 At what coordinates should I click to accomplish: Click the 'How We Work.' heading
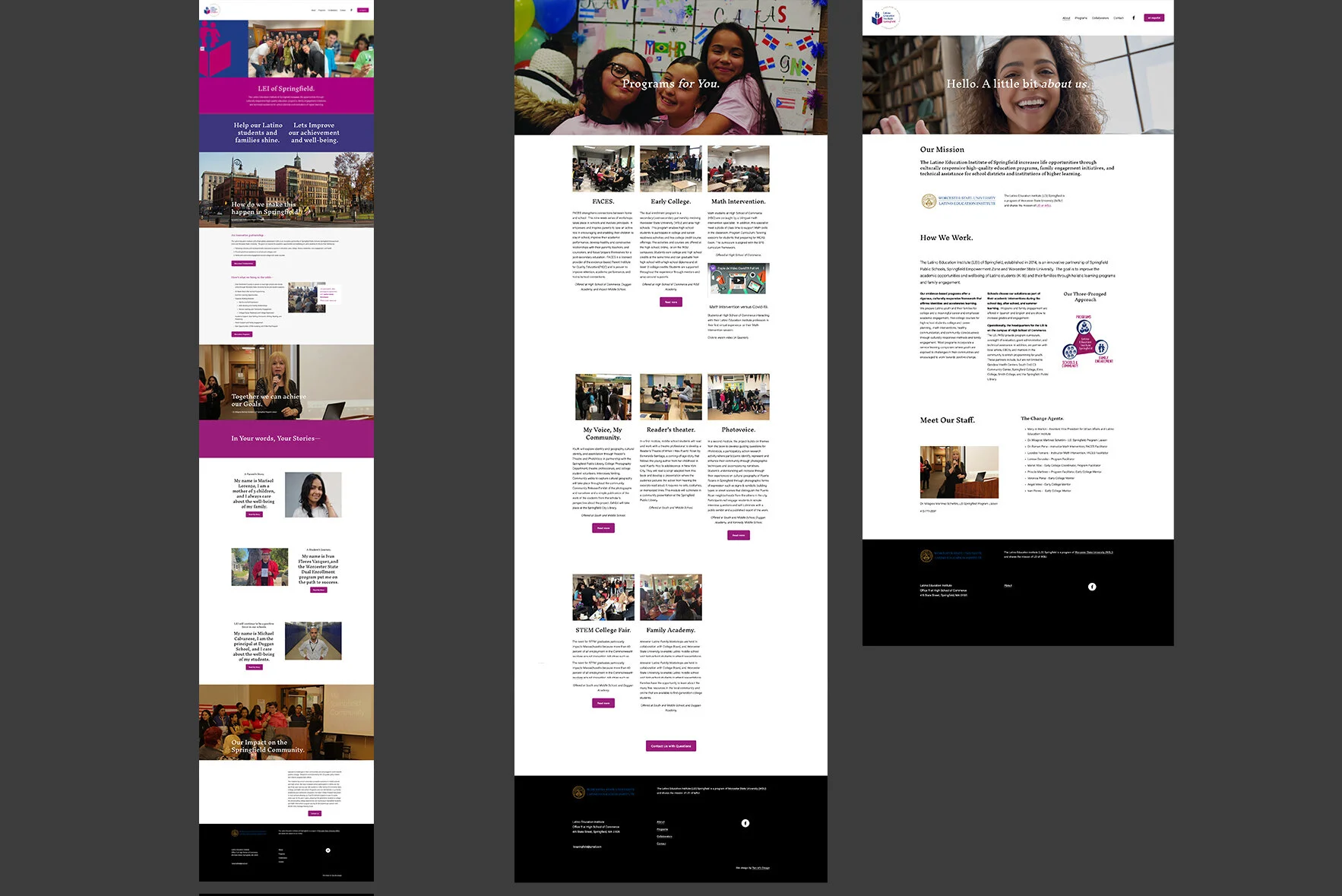[x=946, y=238]
